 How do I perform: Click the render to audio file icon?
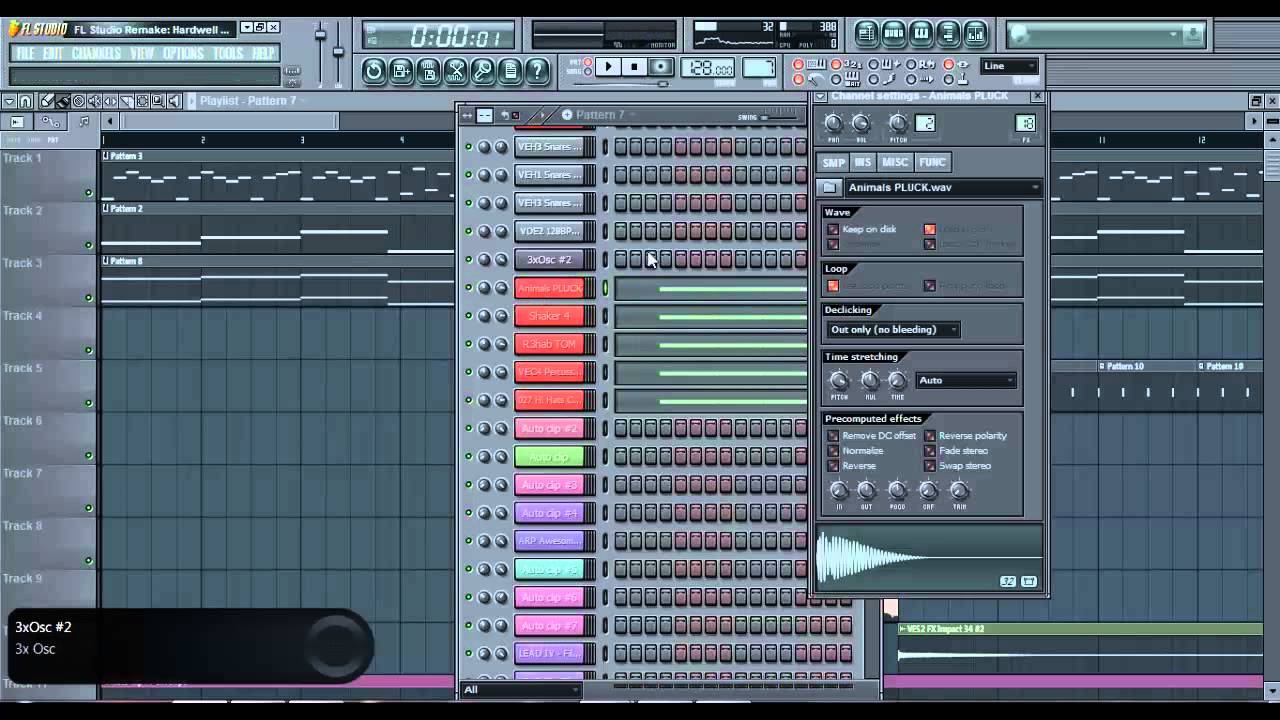click(x=428, y=70)
